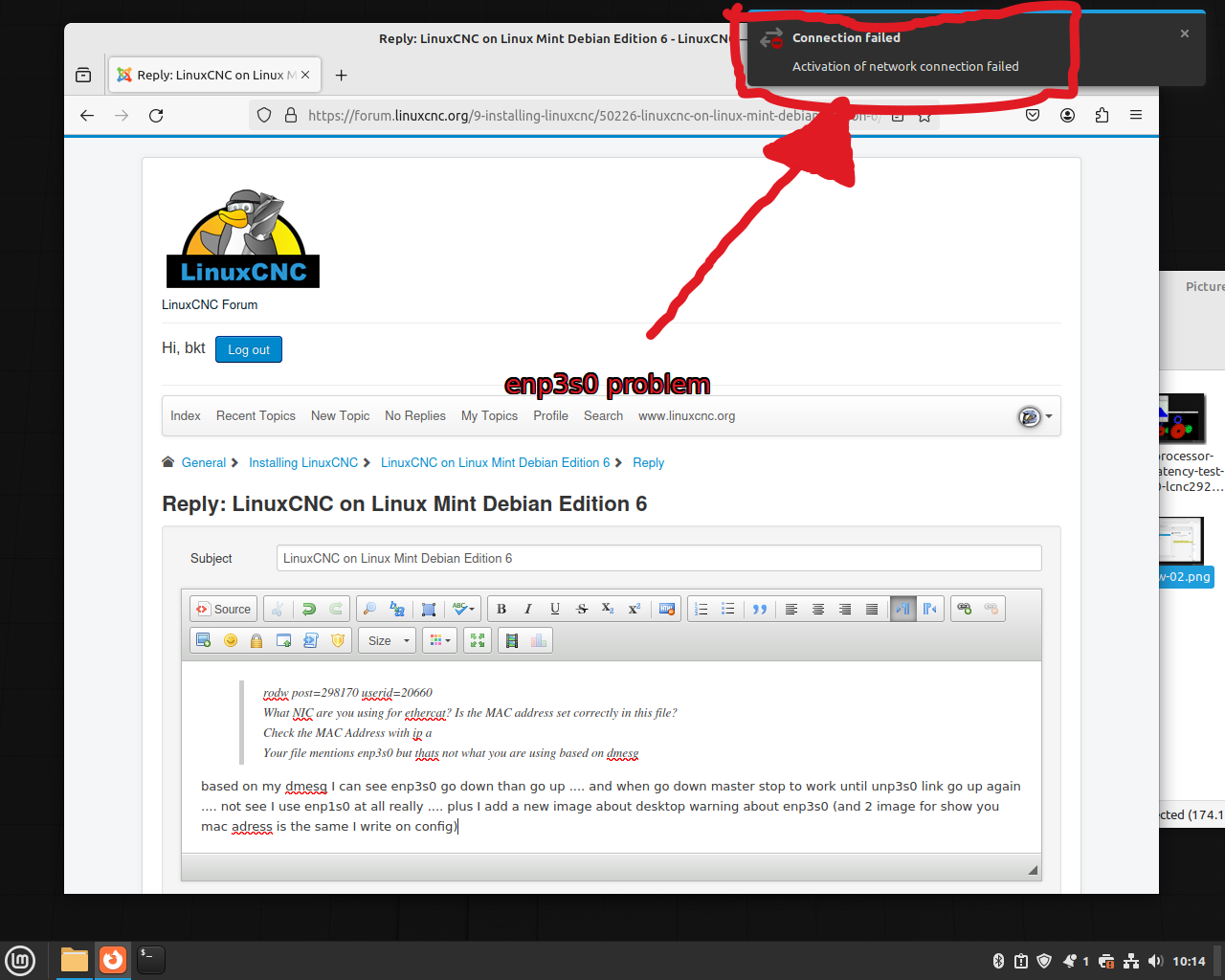Click the Select All icon
1225x980 pixels.
tap(429, 609)
